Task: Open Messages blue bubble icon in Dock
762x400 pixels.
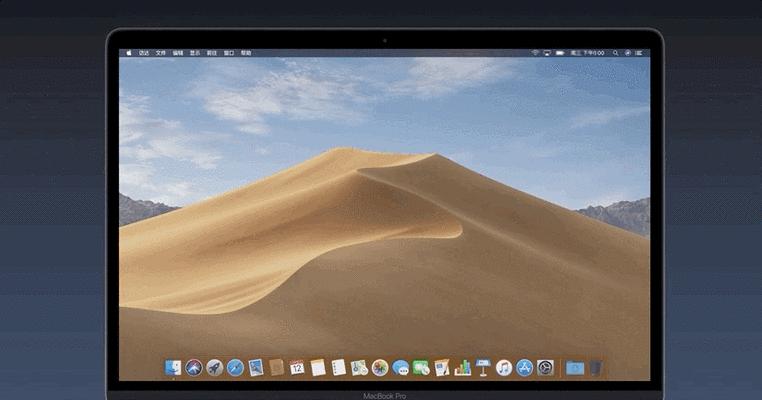Action: pos(401,368)
